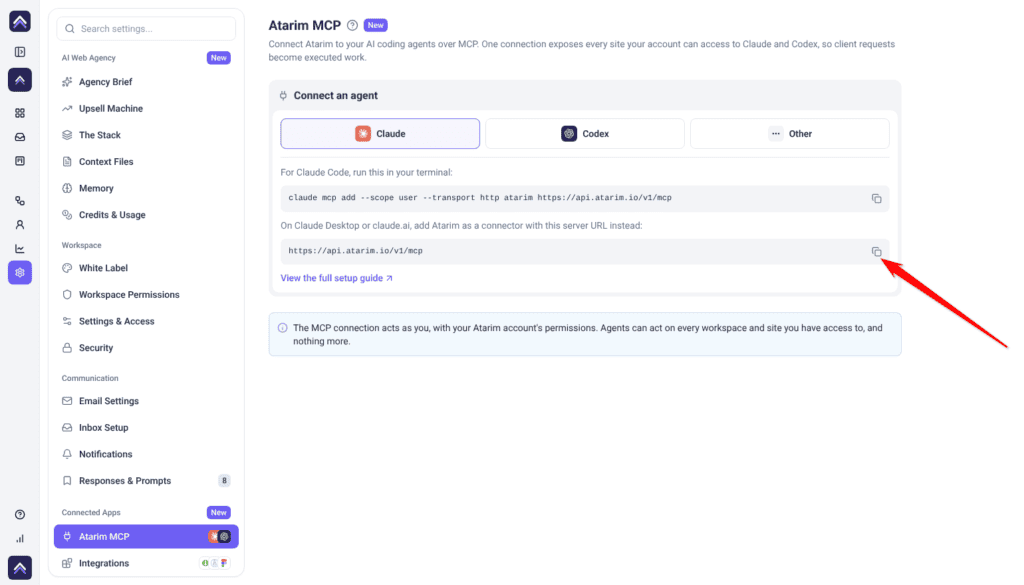Open White Label settings
This screenshot has height=585, width=1024.
[146, 268]
